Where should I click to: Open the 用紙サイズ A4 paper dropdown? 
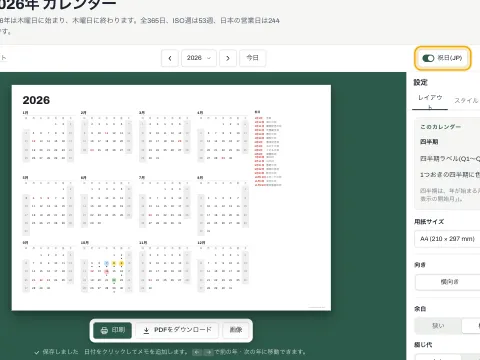(447, 239)
